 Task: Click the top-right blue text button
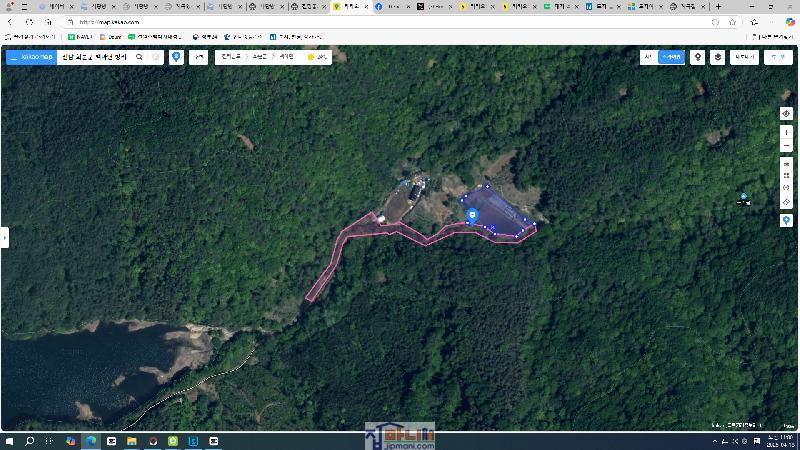[776, 58]
